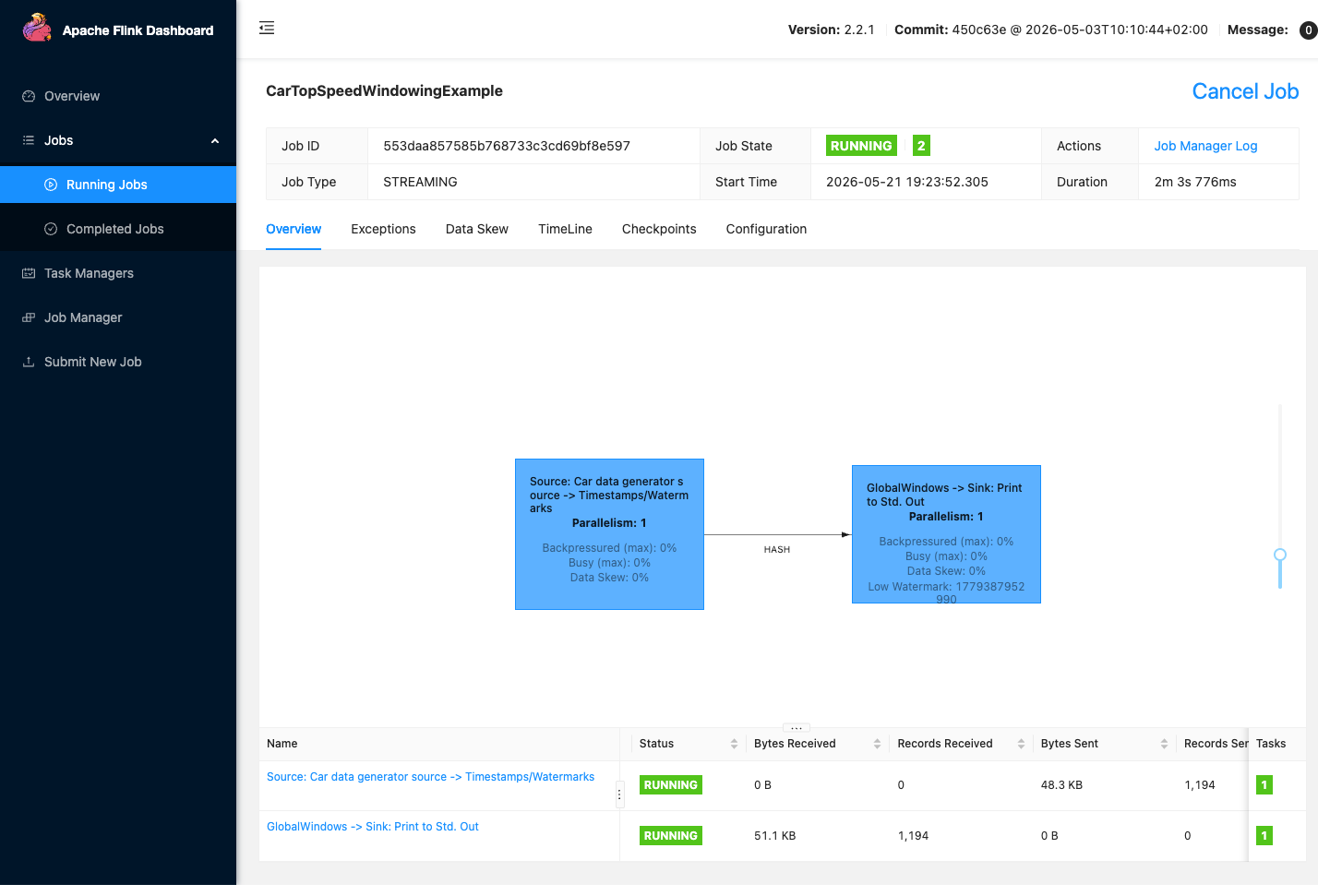The height and width of the screenshot is (896, 1318).
Task: Click the green Tasks badge in the GlobalWindows row
Action: pyautogui.click(x=1264, y=836)
